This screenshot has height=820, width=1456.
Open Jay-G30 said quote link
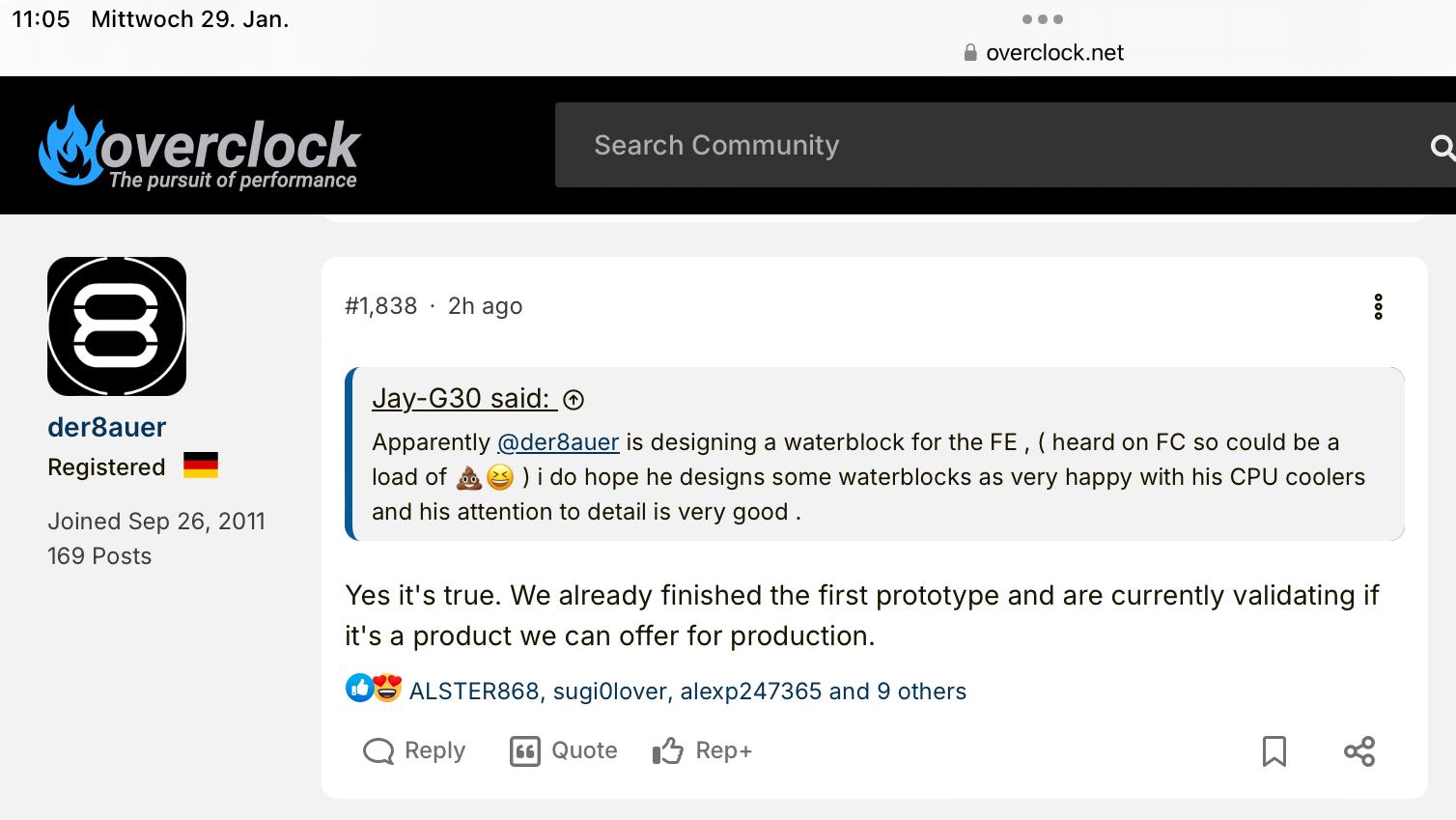463,398
